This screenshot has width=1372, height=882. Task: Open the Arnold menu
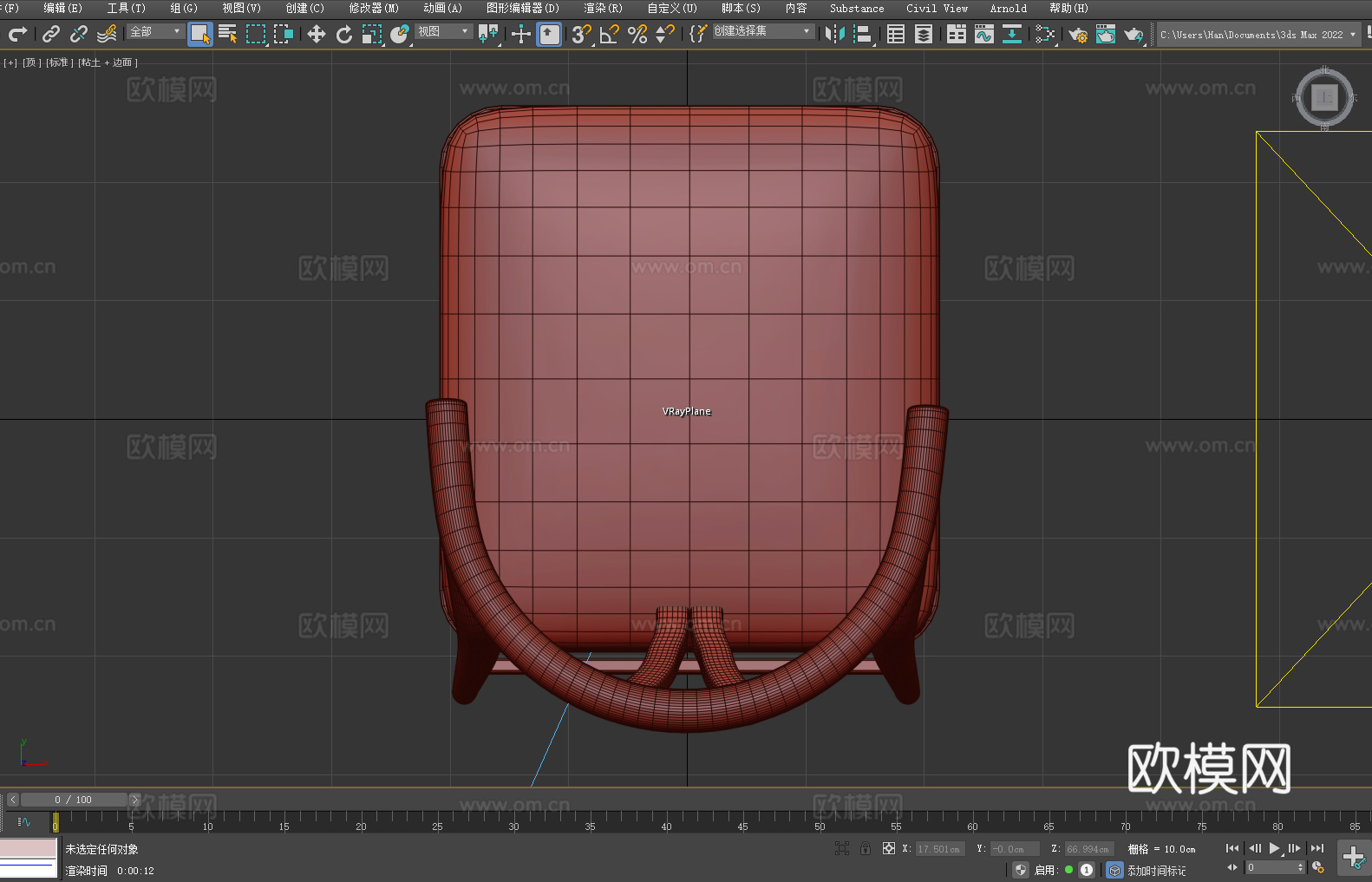tap(1008, 8)
